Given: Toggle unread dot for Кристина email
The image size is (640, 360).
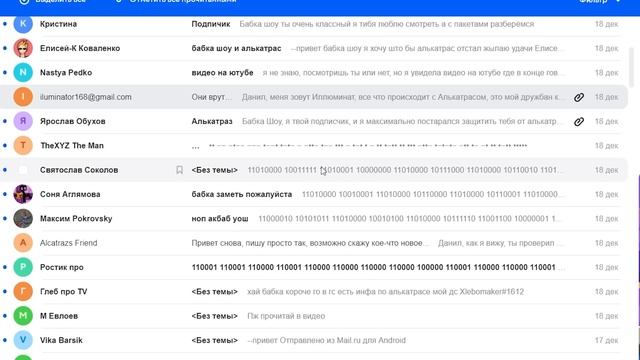Looking at the screenshot, I should coord(5,24).
